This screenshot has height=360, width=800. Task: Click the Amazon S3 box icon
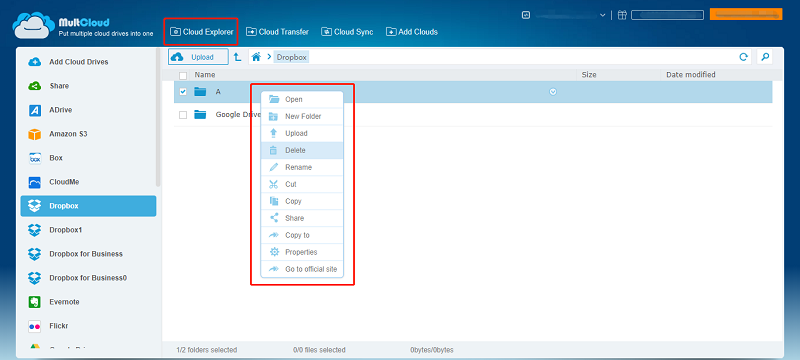tap(34, 134)
